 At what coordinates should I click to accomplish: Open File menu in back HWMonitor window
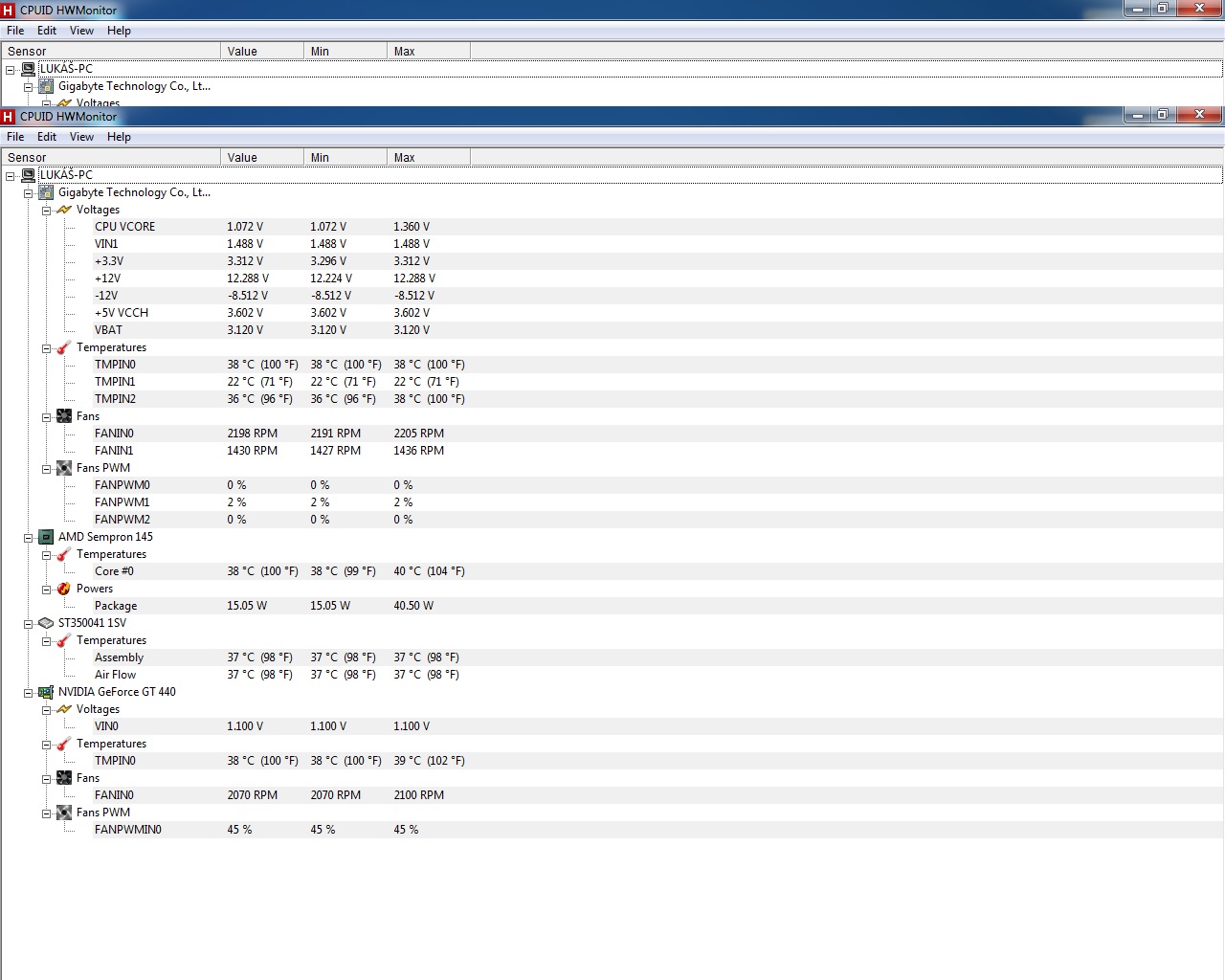coord(15,31)
